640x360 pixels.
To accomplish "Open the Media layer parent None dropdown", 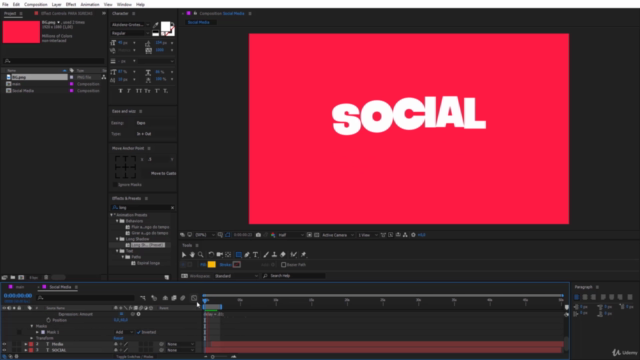I will click(180, 344).
